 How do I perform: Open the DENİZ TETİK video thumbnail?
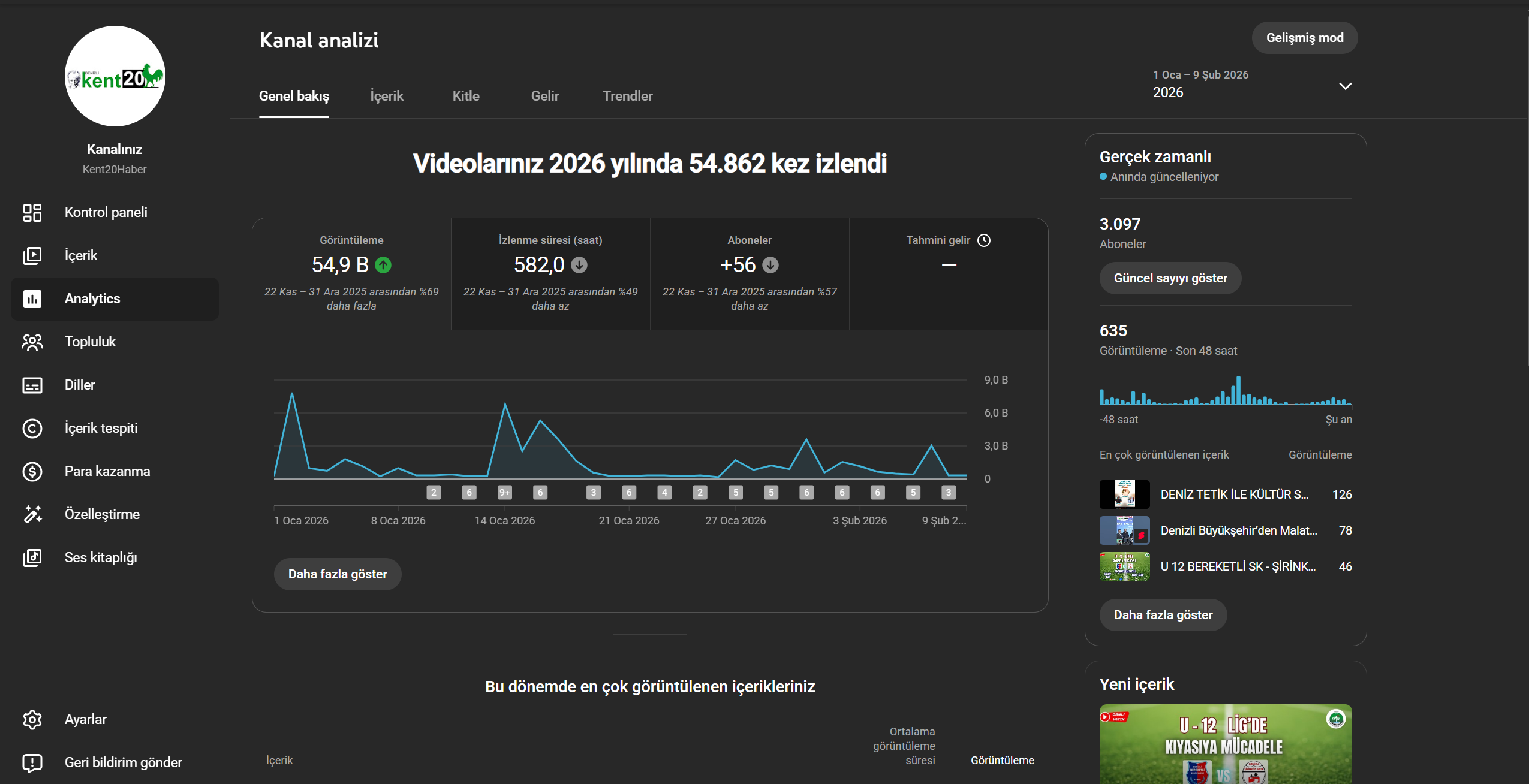tap(1124, 494)
